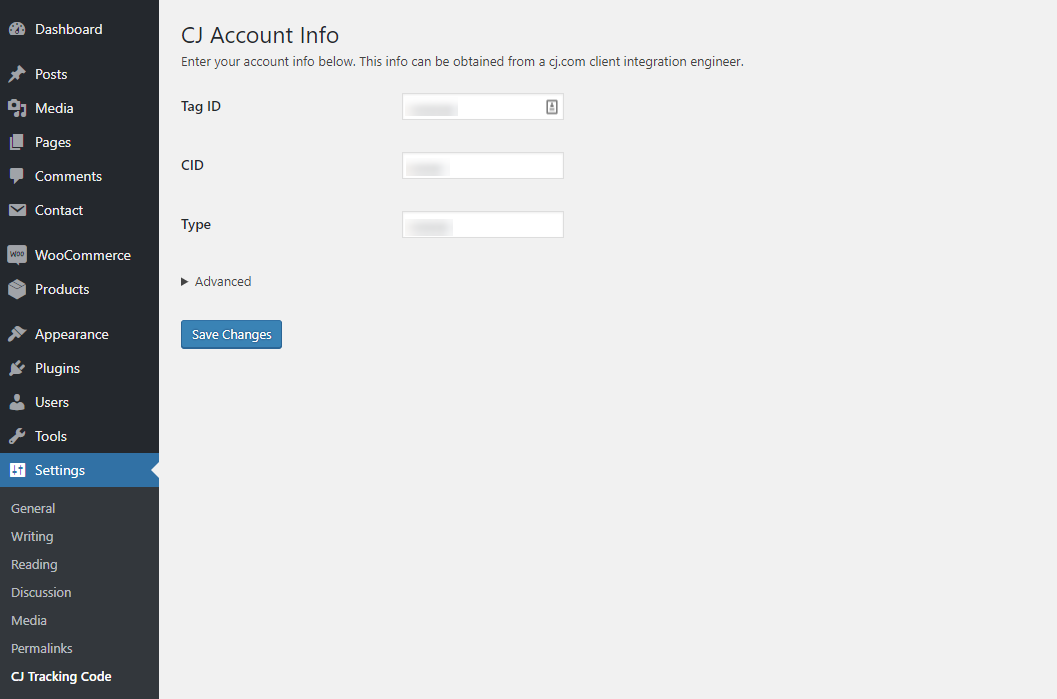Click the Tools wrench icon

(x=17, y=437)
